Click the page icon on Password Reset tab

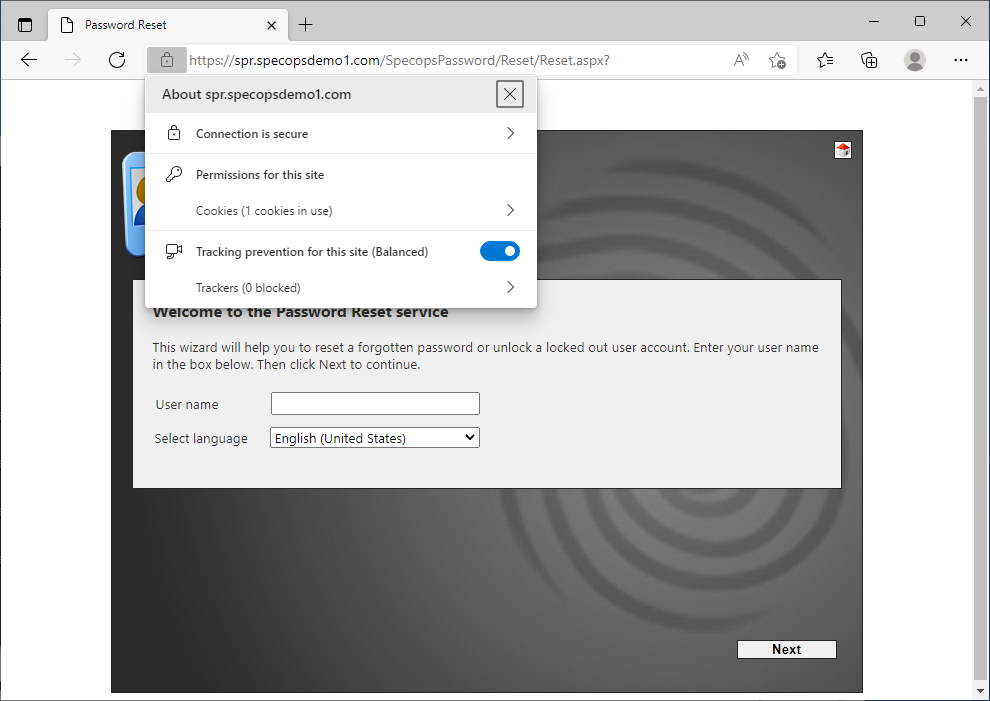(67, 25)
